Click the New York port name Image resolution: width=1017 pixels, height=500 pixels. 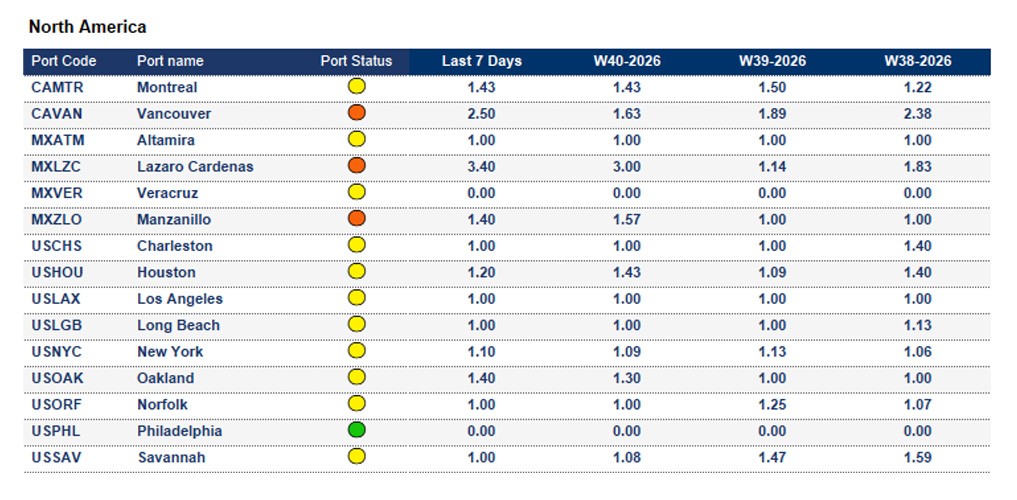(x=170, y=351)
